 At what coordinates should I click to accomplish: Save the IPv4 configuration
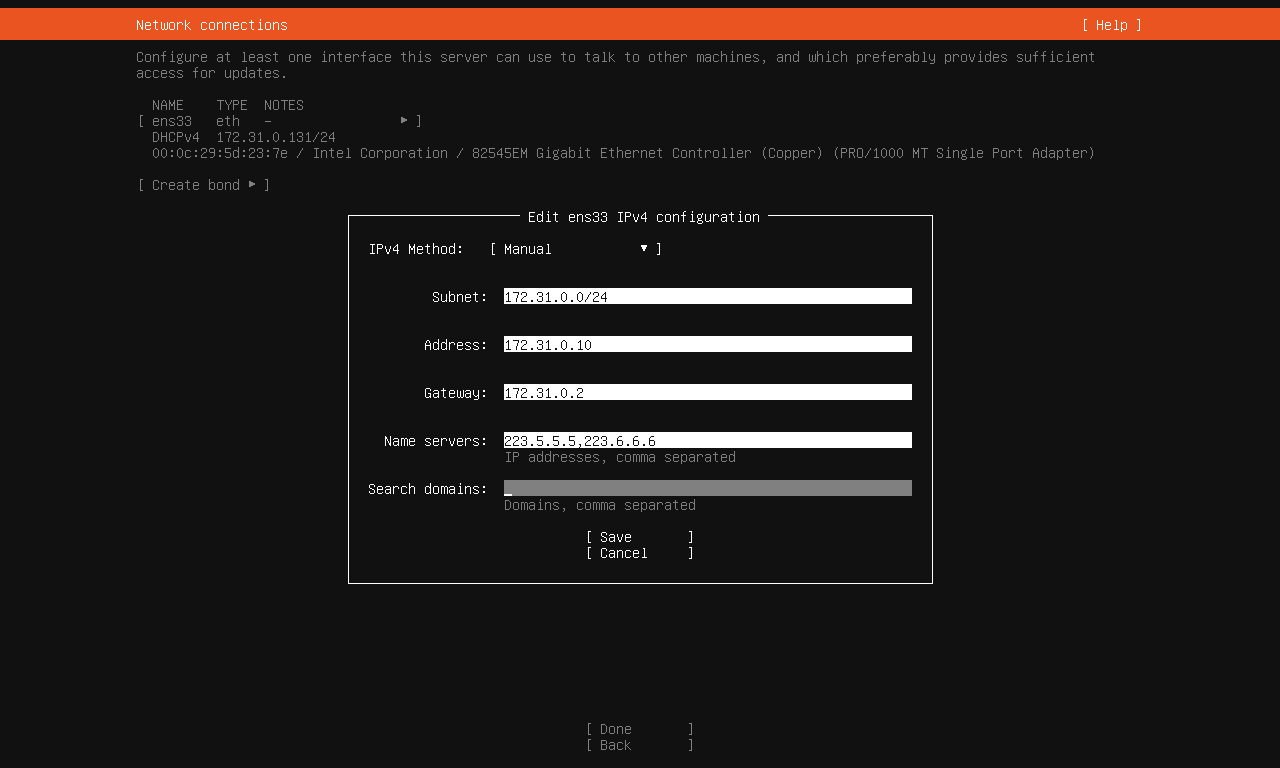pyautogui.click(x=639, y=537)
